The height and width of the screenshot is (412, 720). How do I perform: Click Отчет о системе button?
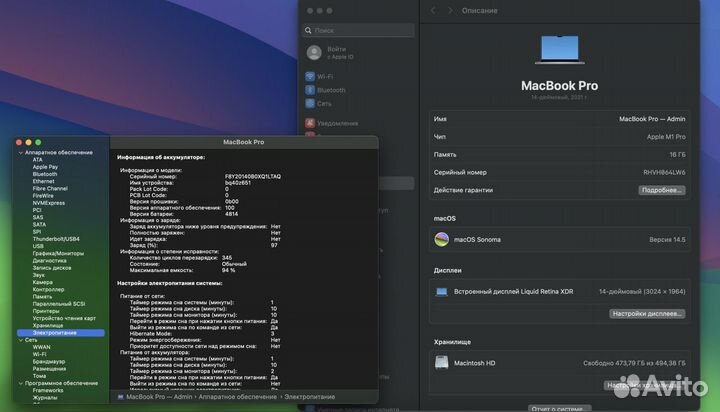pos(559,408)
